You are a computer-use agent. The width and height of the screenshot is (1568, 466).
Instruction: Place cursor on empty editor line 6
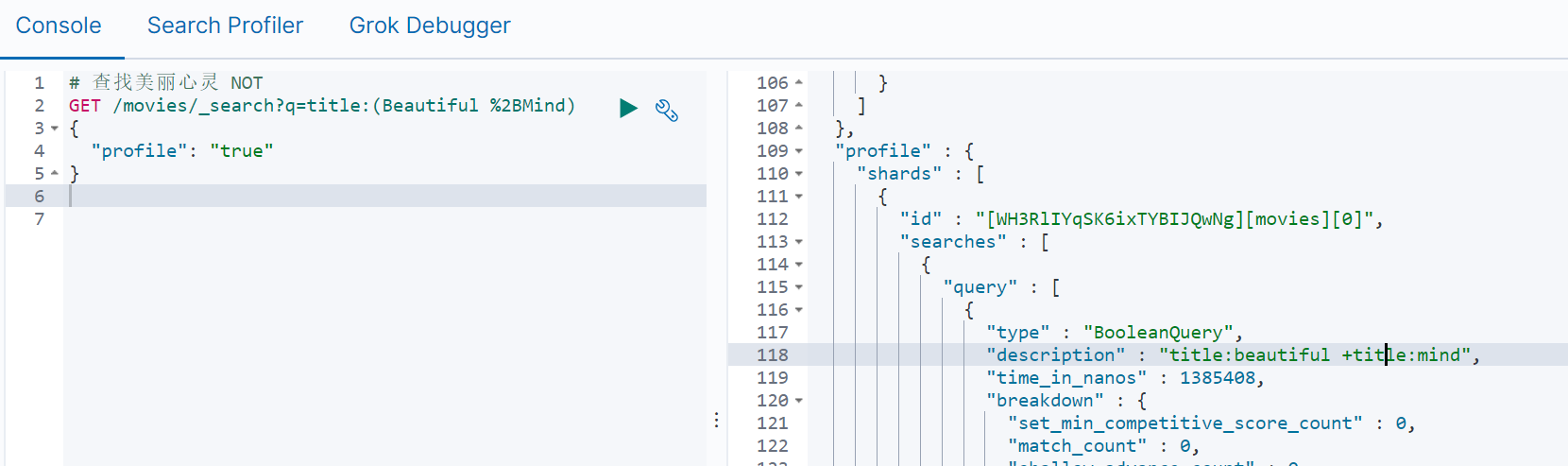(387, 196)
